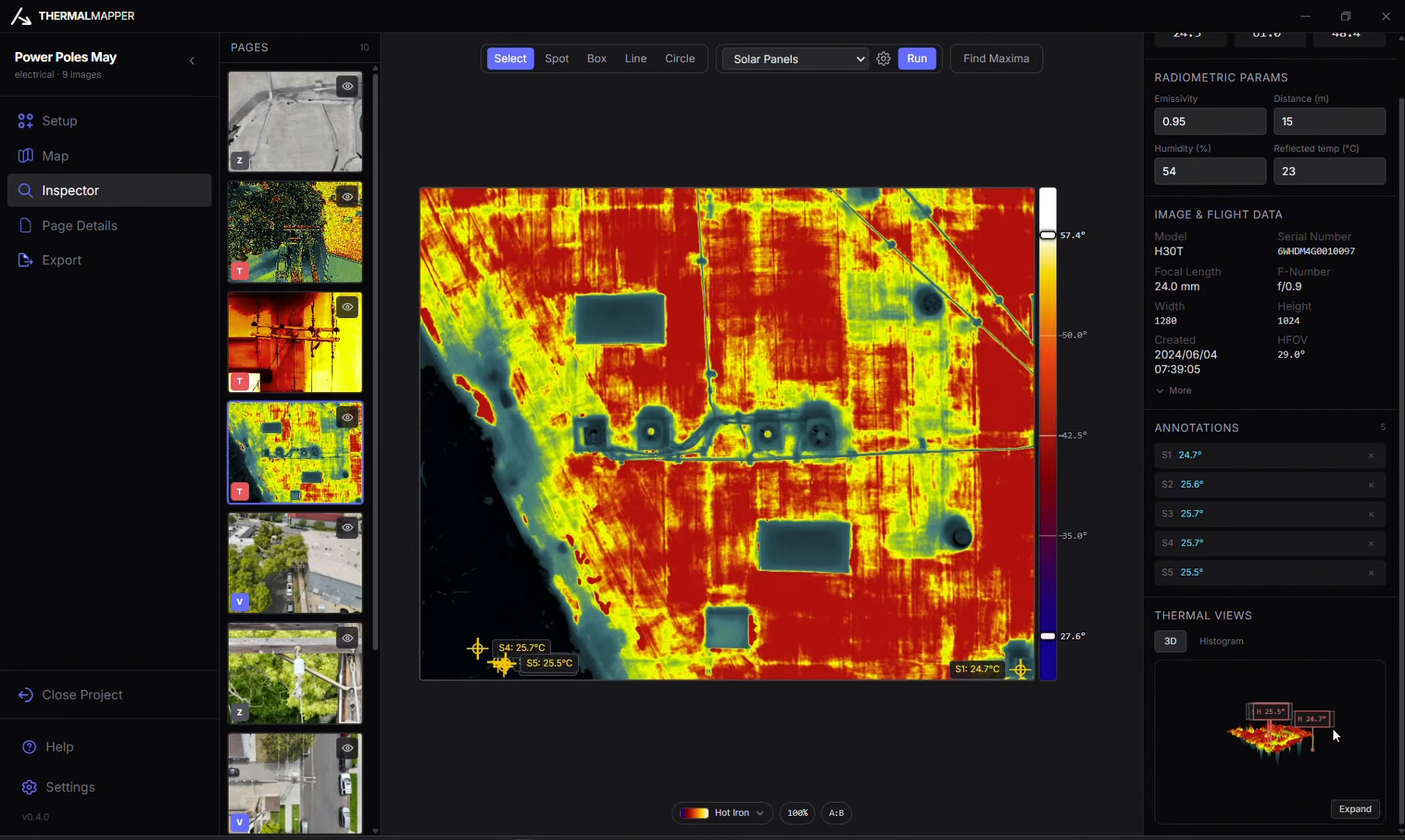
Task: Edit the Reflected temp field
Action: [x=1330, y=171]
